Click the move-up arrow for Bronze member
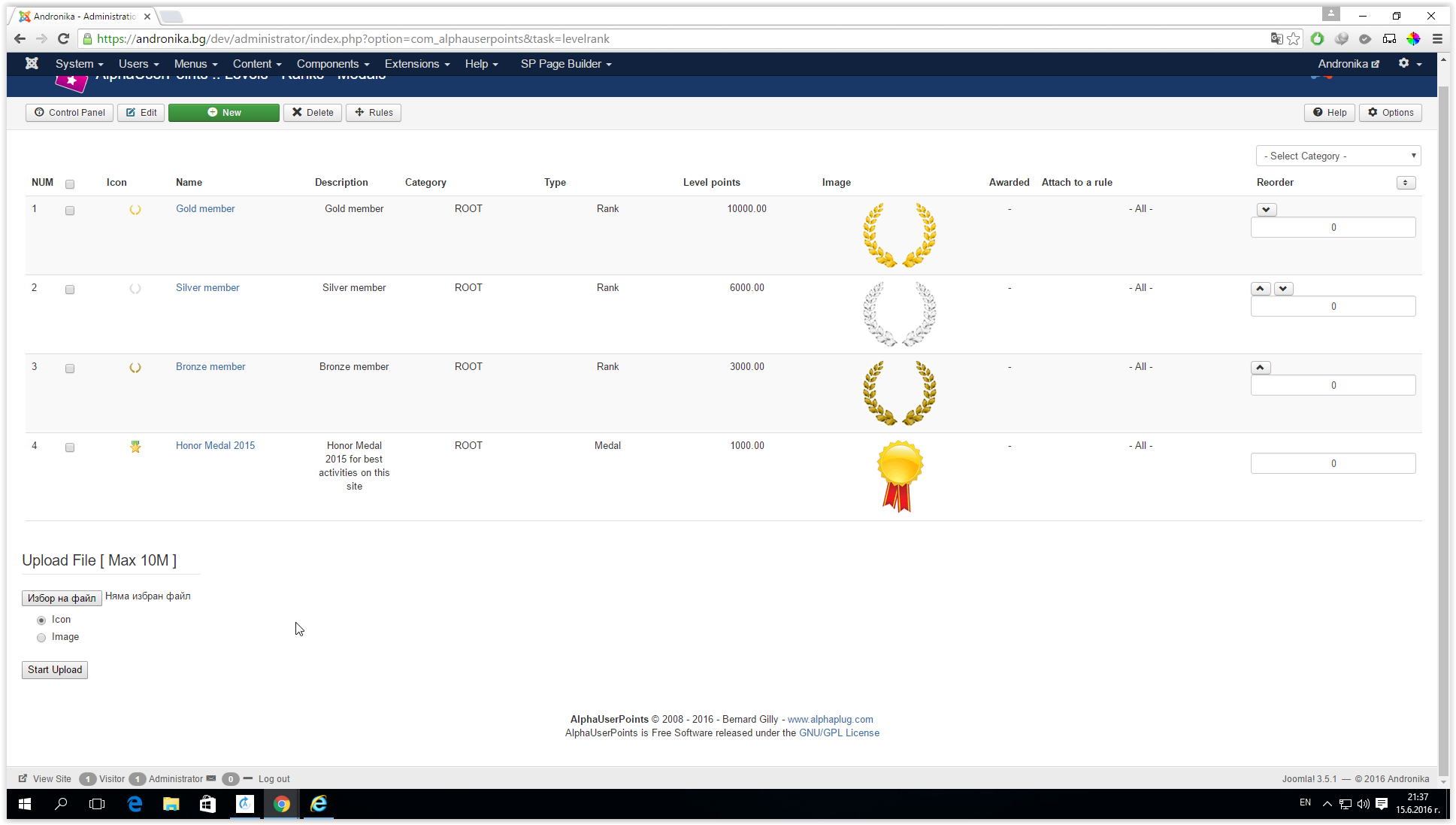 pyautogui.click(x=1261, y=368)
